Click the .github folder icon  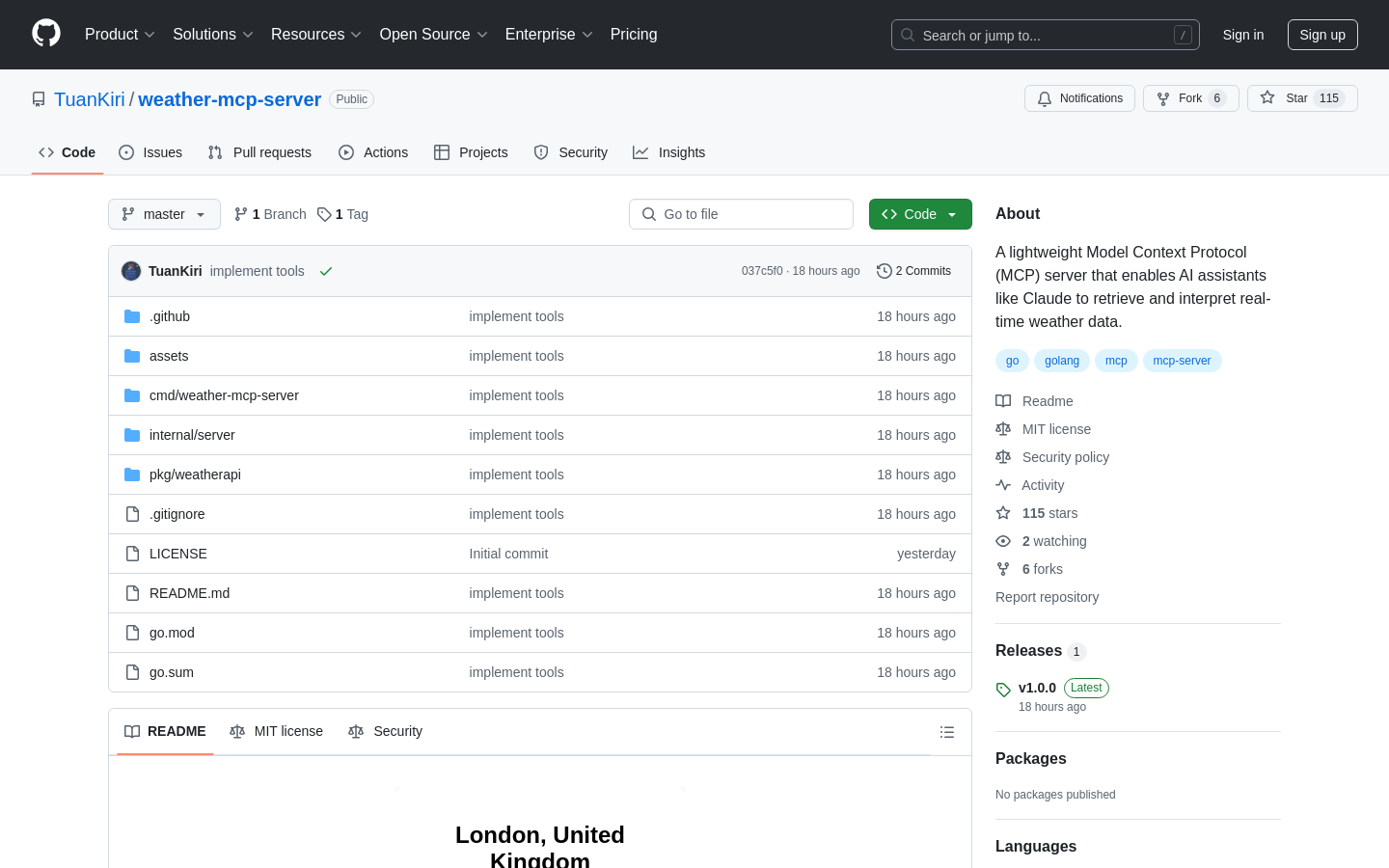coord(132,316)
